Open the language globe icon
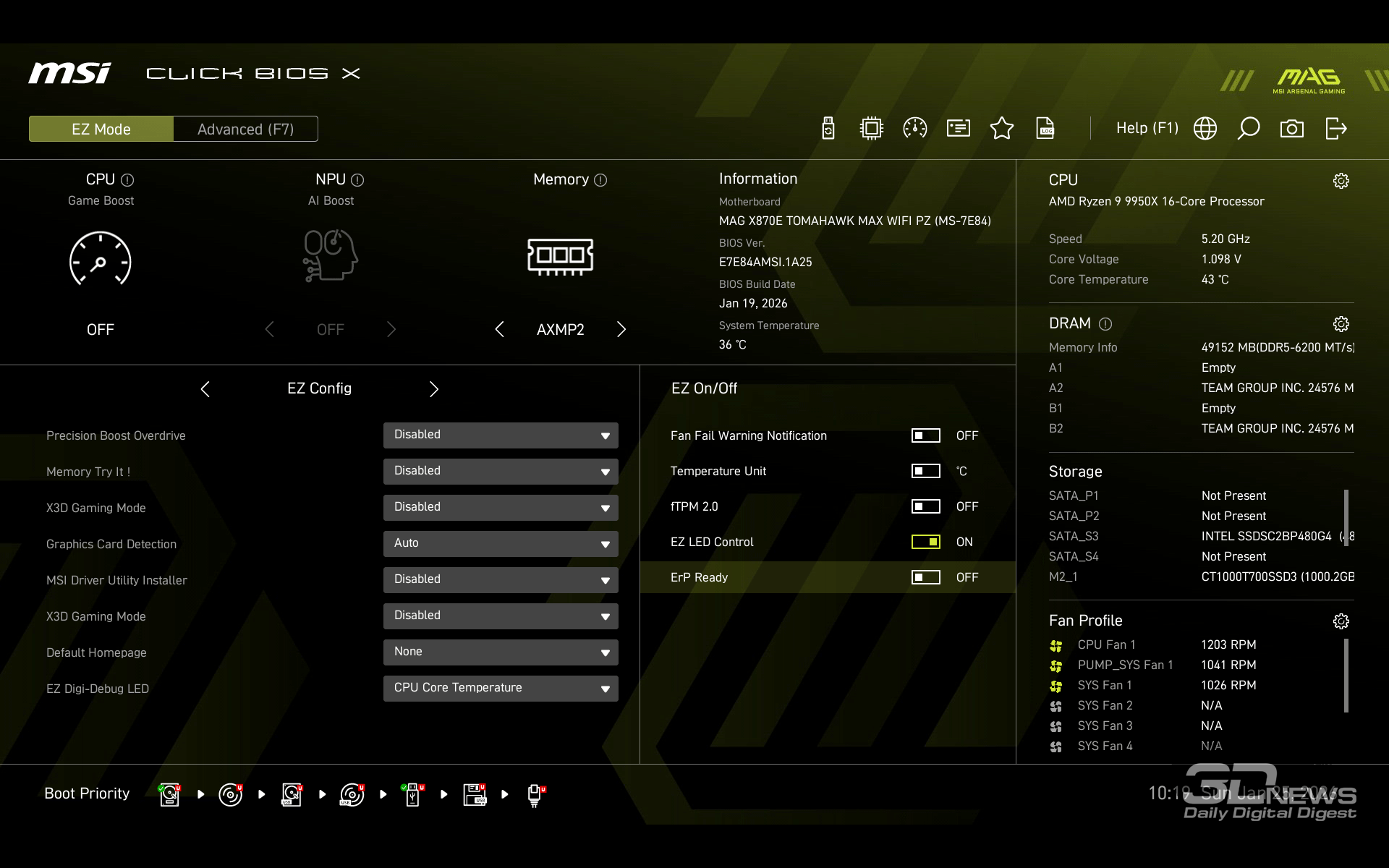Viewport: 1389px width, 868px height. [1205, 129]
